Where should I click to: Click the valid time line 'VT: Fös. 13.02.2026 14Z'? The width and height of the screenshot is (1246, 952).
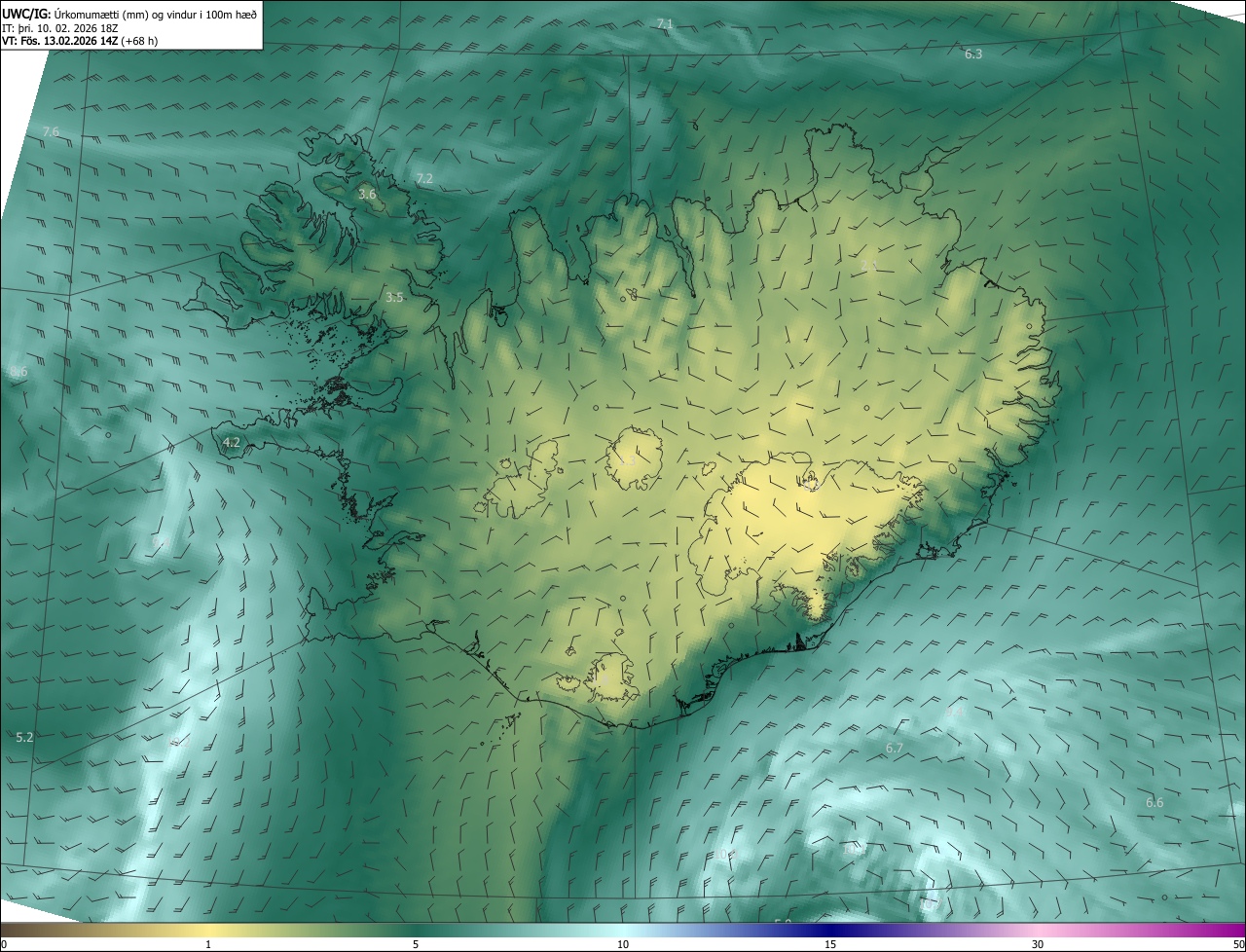59,41
